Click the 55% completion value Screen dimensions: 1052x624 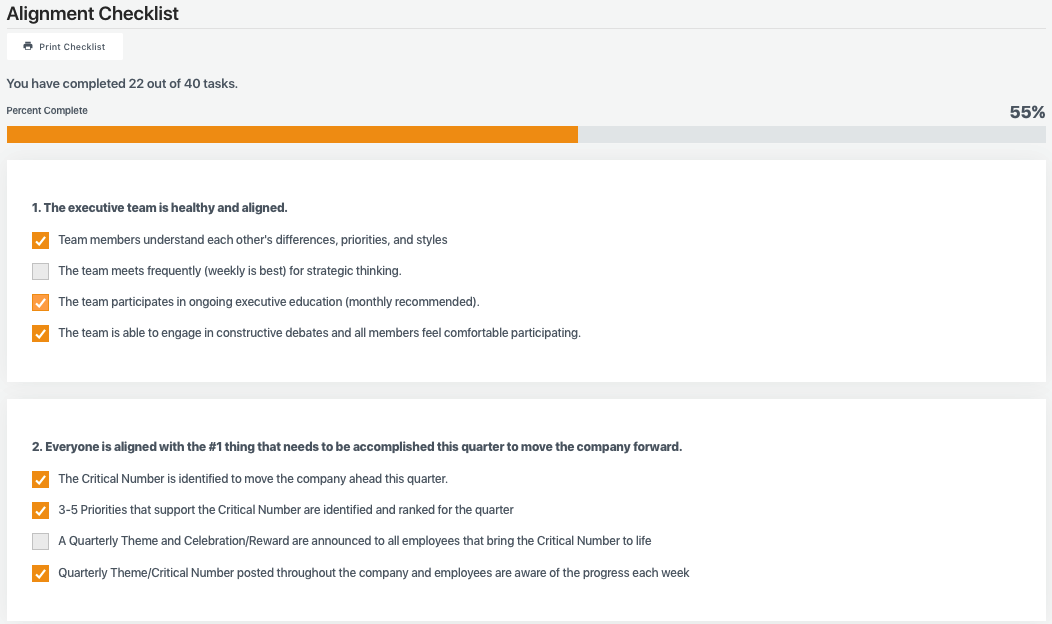[x=1027, y=112]
